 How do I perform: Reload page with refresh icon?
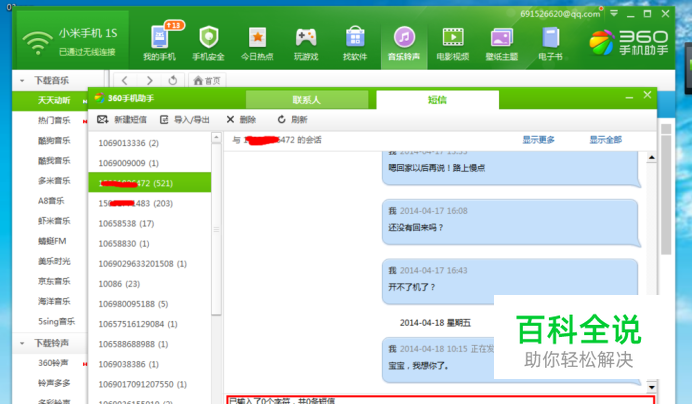click(173, 80)
